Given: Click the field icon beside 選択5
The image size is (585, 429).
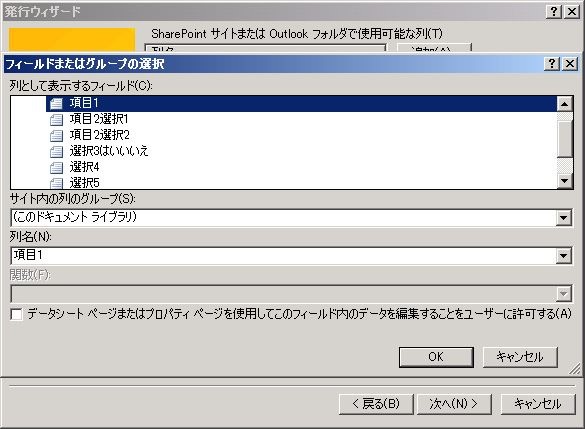Looking at the screenshot, I should (x=56, y=183).
